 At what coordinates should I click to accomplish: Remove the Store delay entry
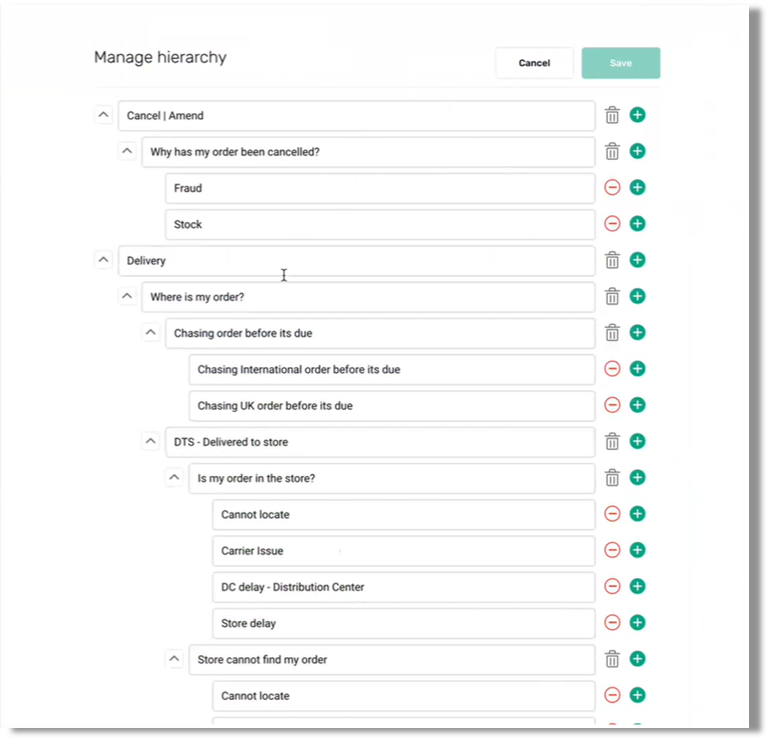point(612,623)
